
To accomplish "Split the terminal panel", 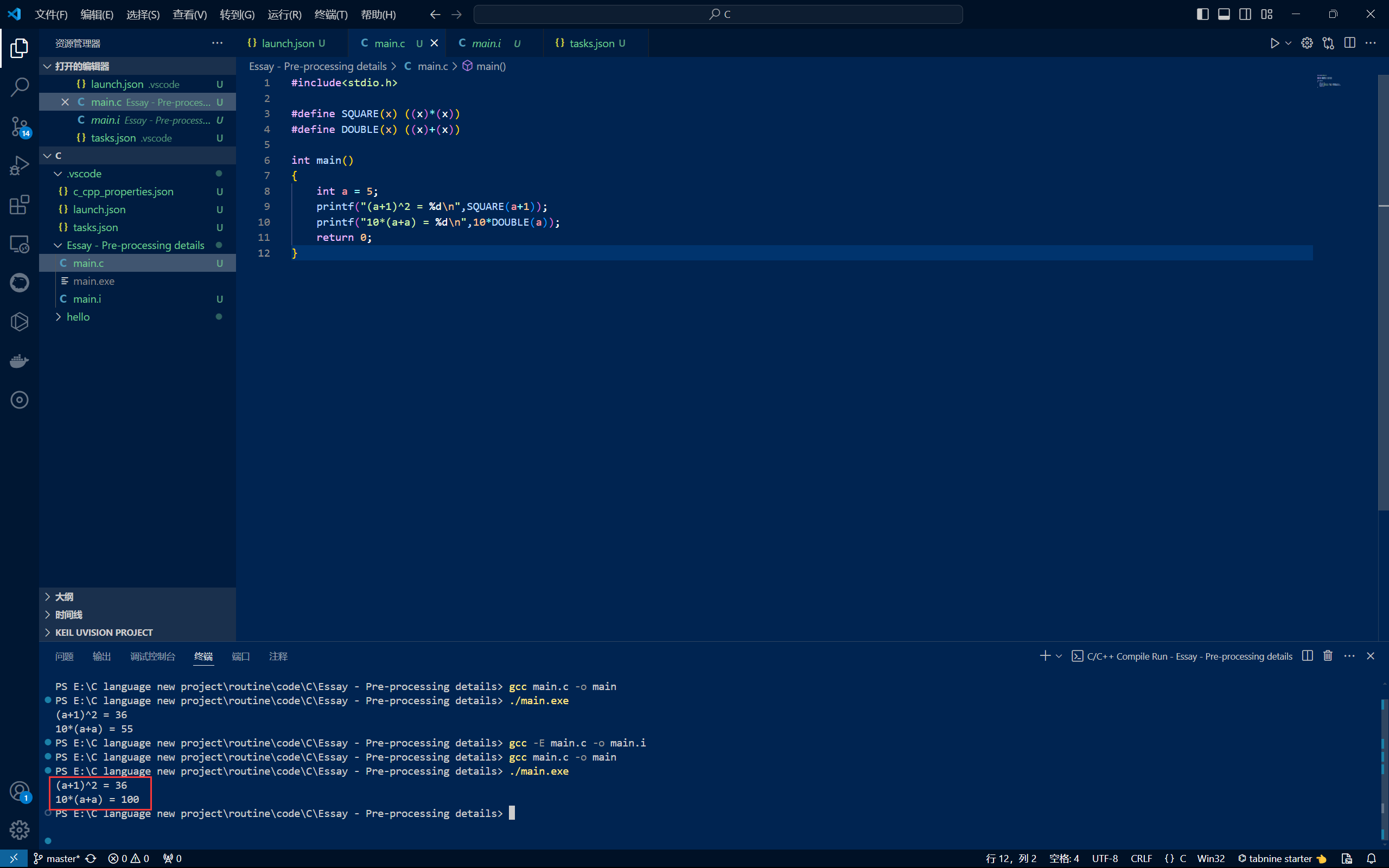I will tap(1308, 655).
